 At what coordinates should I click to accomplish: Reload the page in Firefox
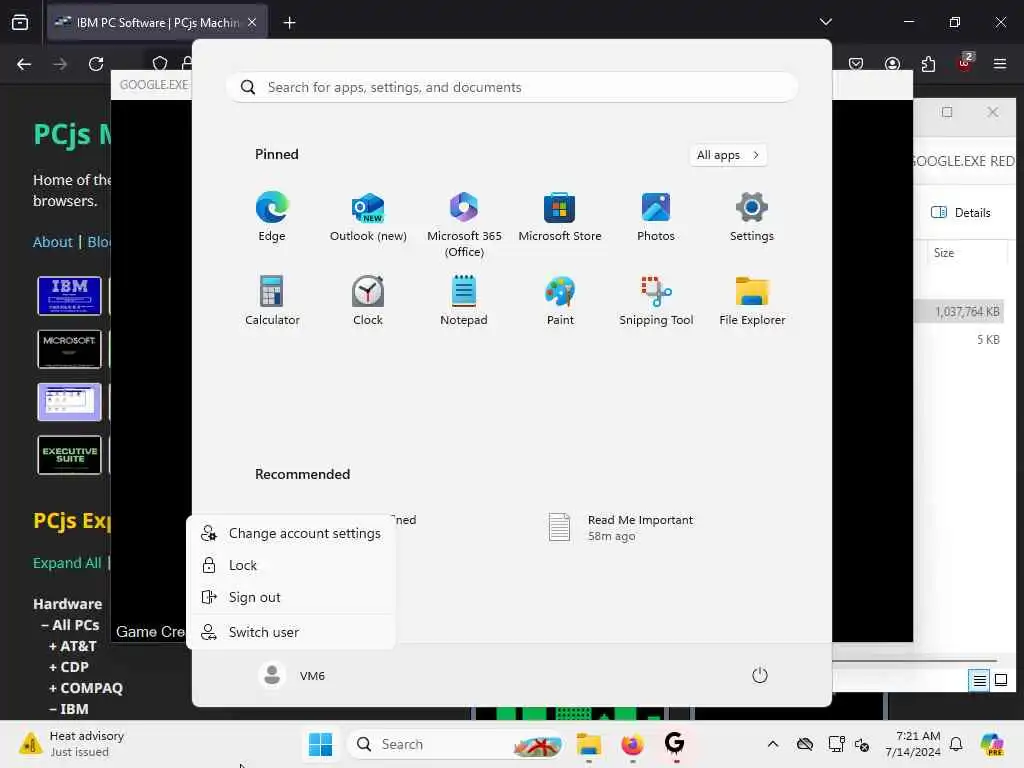(96, 64)
